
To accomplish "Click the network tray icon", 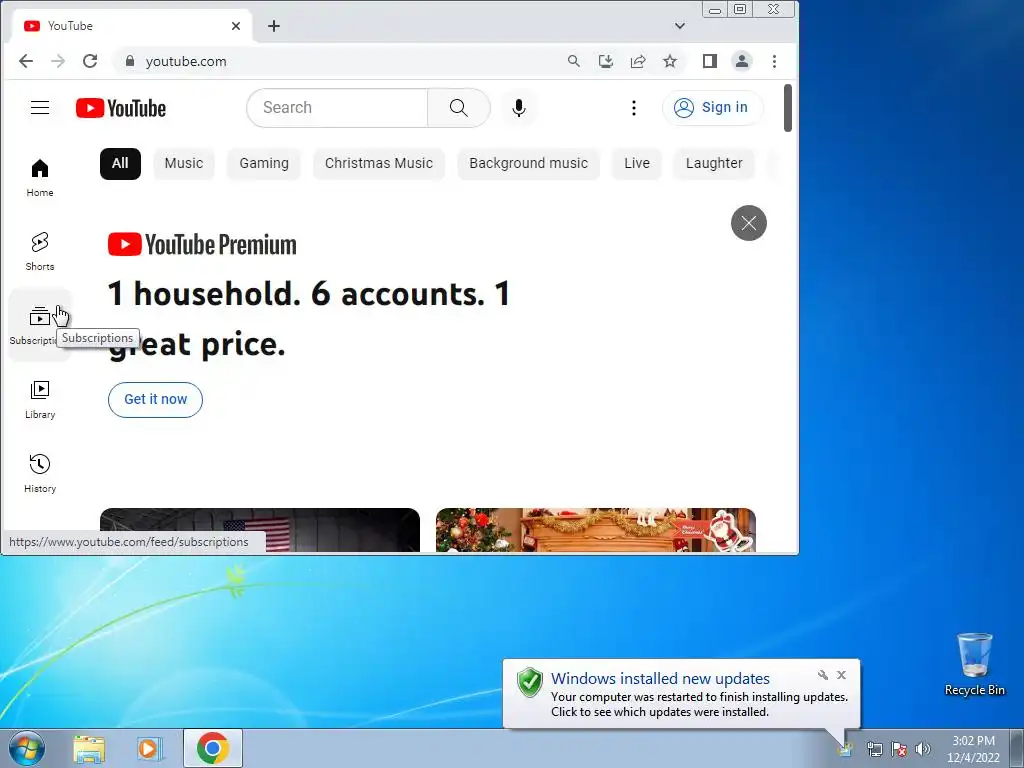I will [x=874, y=749].
